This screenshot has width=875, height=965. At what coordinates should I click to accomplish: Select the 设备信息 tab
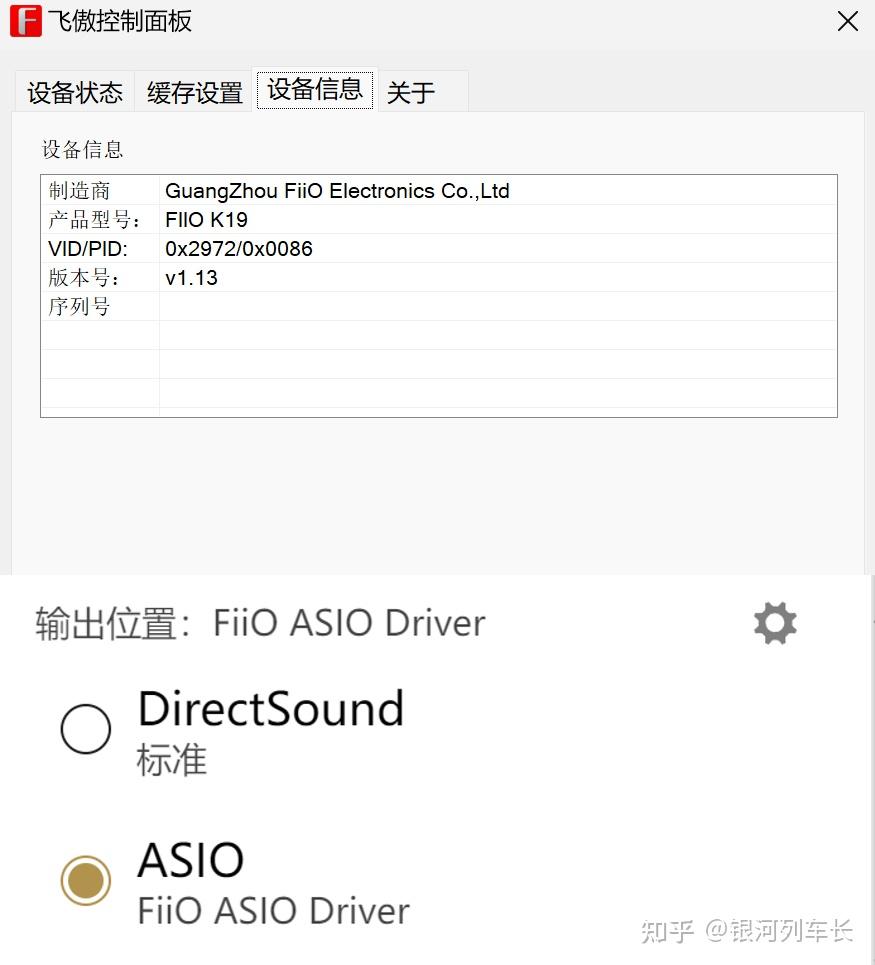click(x=315, y=90)
